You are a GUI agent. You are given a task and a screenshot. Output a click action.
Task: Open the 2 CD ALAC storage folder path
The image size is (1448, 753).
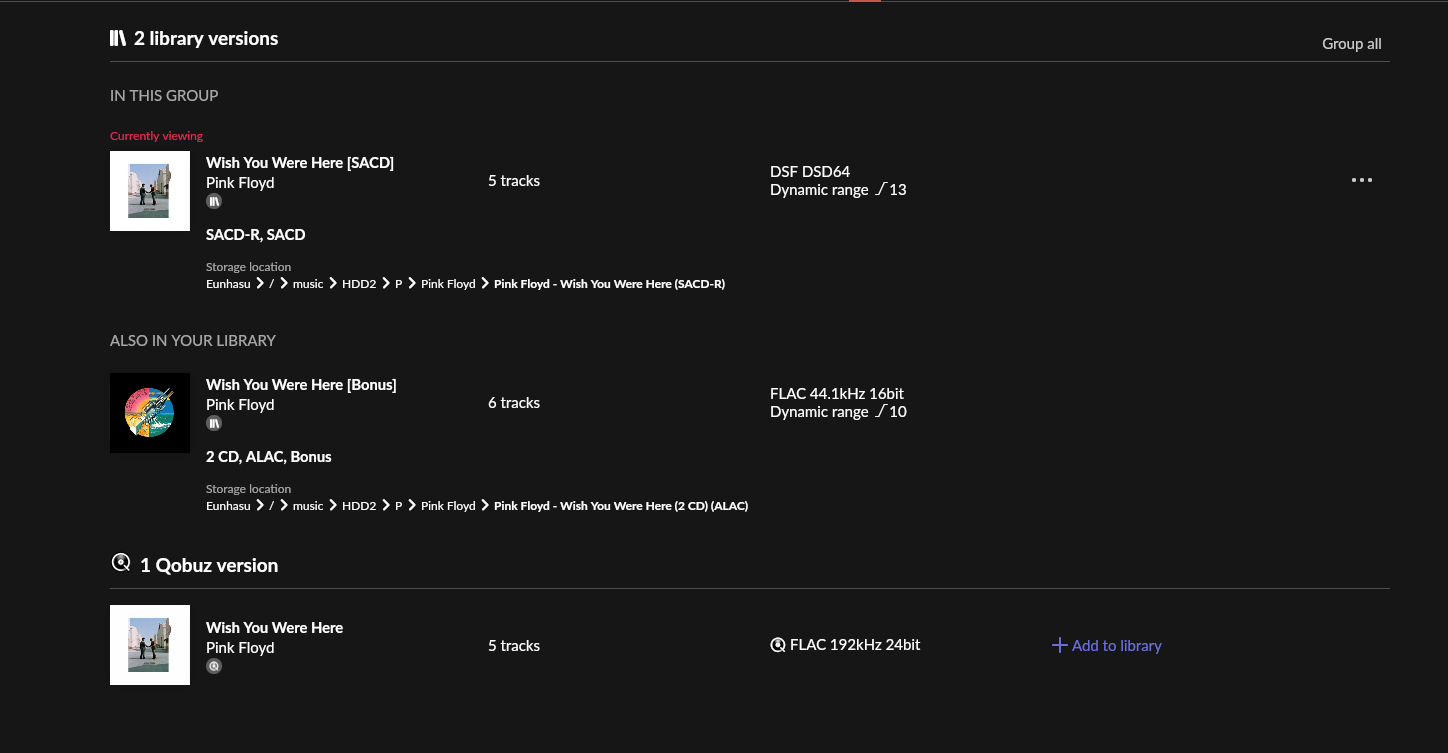[620, 506]
